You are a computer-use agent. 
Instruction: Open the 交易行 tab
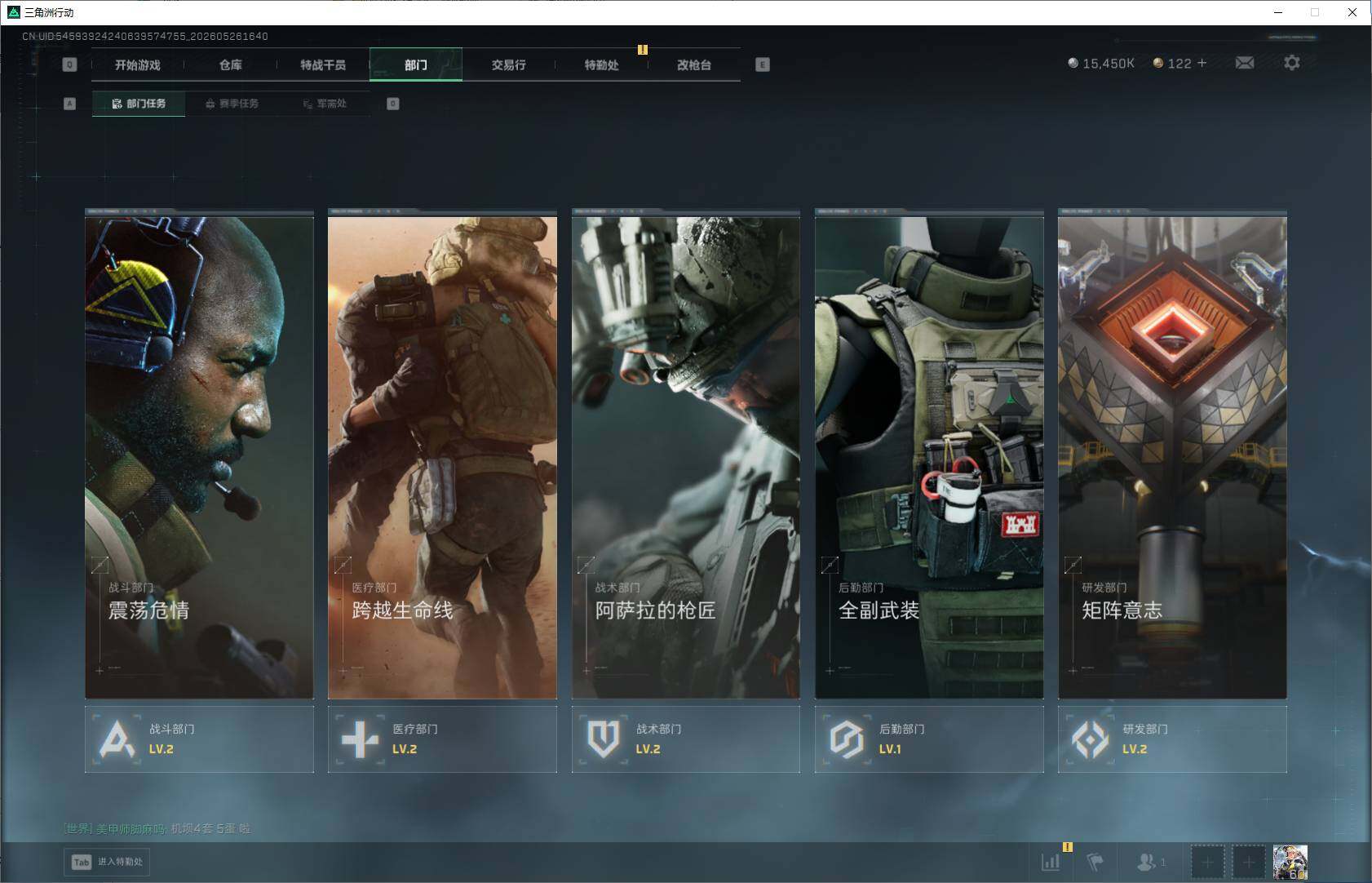coord(509,64)
